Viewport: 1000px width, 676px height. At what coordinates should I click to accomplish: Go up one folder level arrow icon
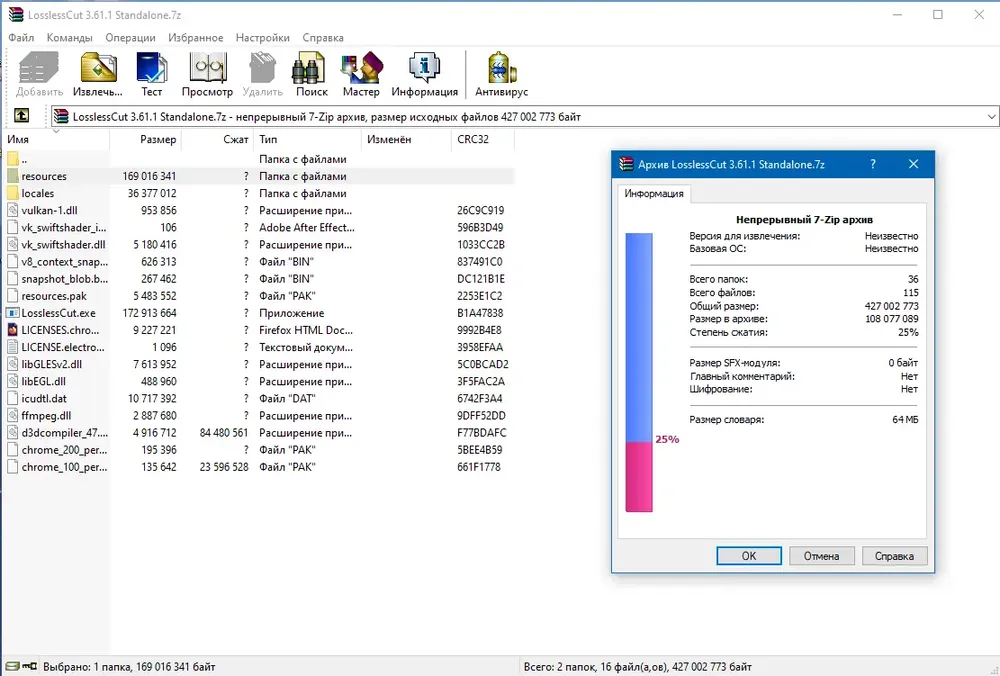21,115
